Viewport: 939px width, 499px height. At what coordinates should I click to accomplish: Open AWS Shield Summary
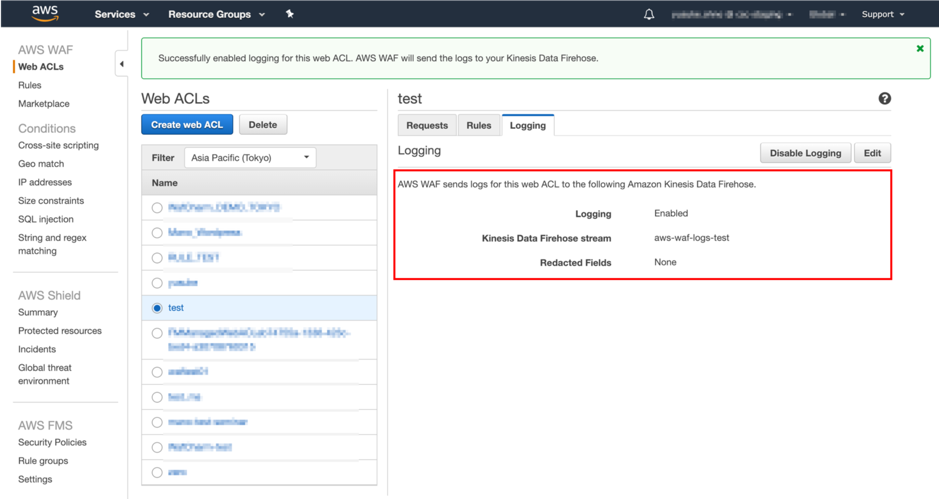pyautogui.click(x=38, y=312)
